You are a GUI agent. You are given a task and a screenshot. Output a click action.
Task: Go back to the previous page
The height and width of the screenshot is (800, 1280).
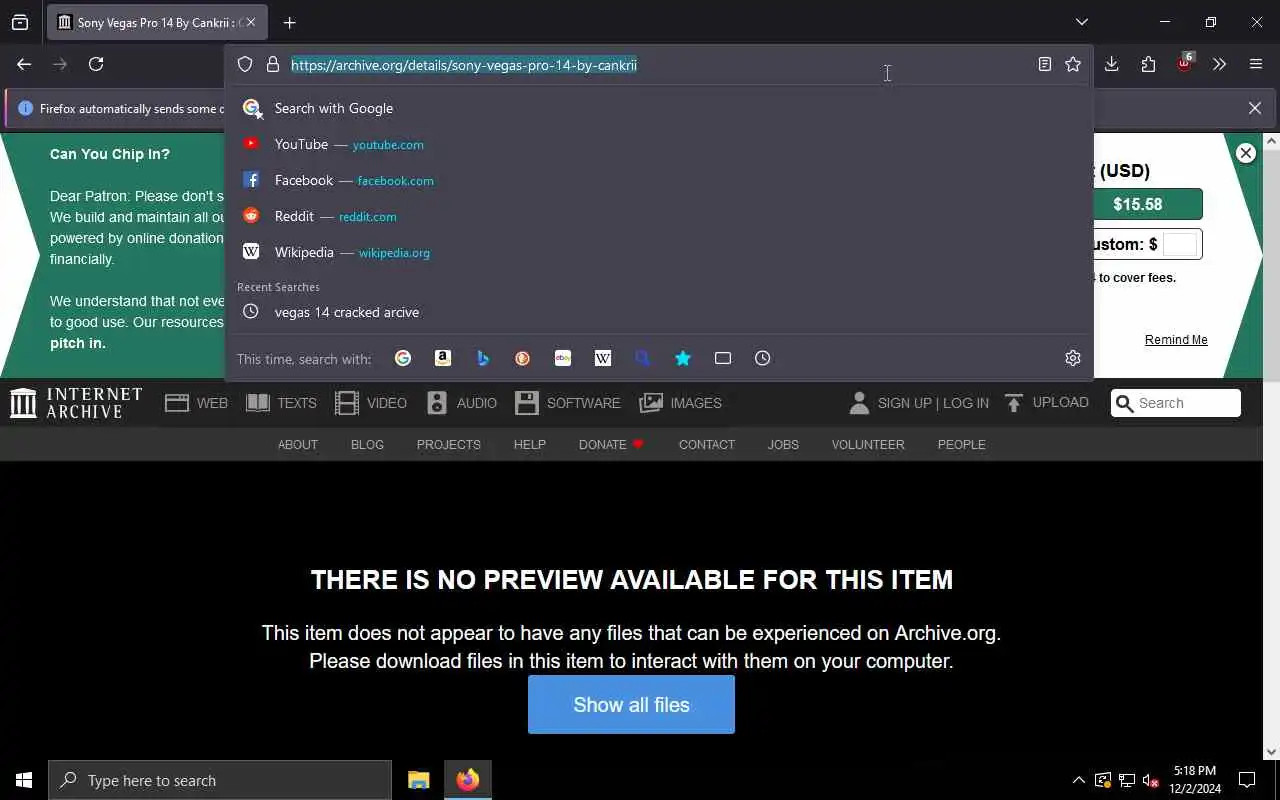click(x=24, y=64)
